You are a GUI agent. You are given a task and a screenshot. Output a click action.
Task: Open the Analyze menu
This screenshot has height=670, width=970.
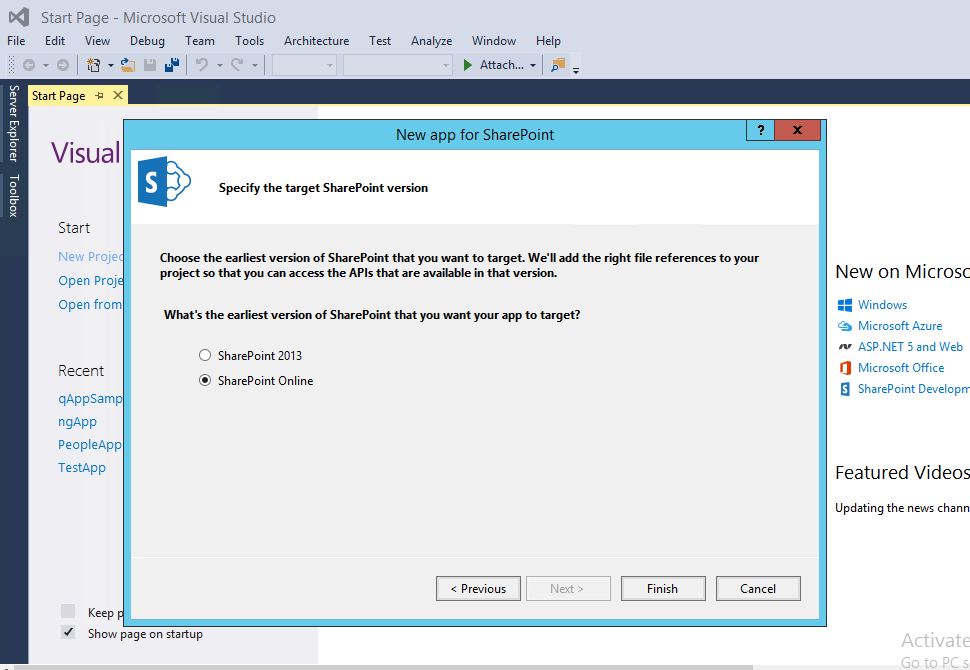pos(431,41)
